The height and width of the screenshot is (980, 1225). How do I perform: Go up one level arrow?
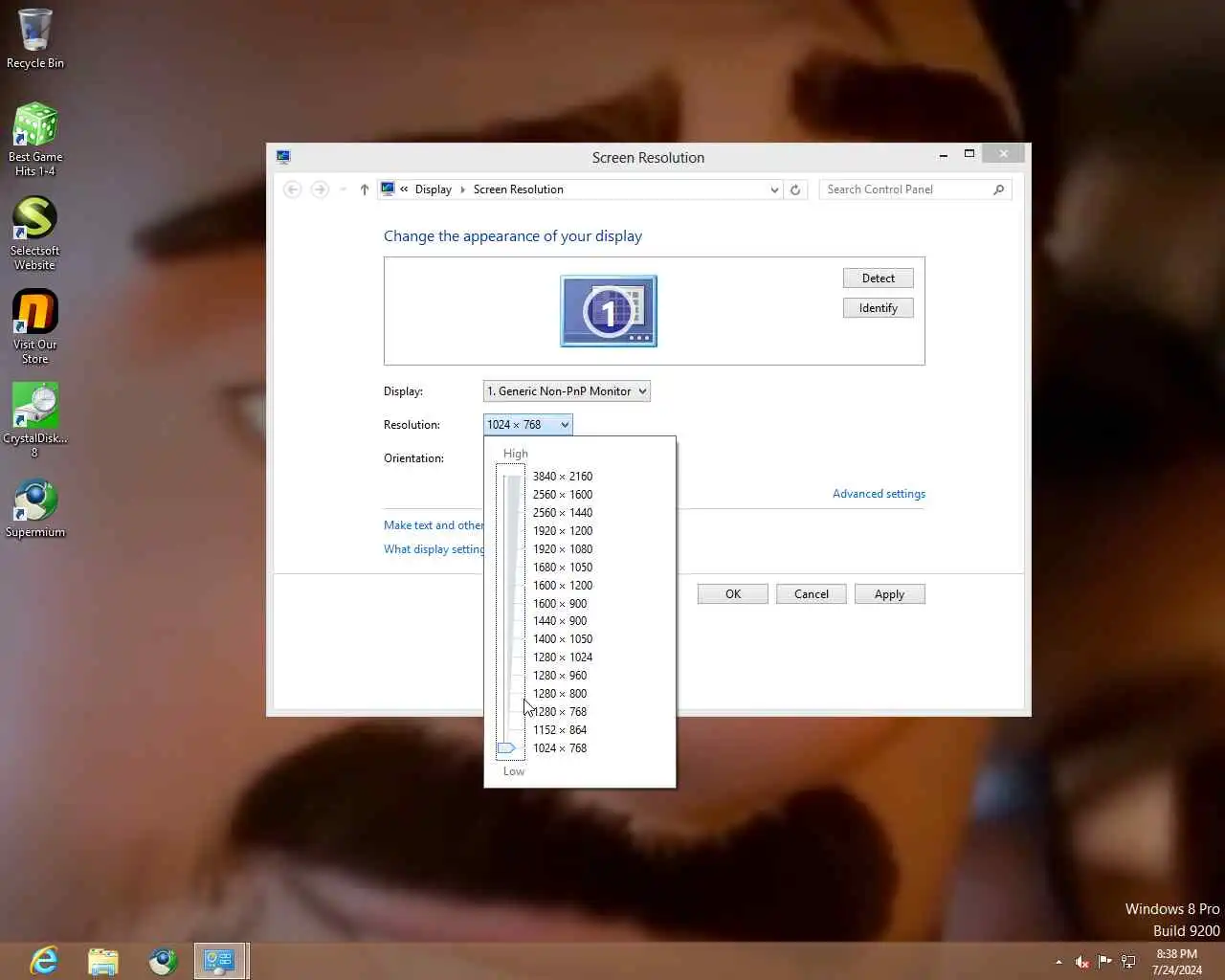(x=365, y=189)
